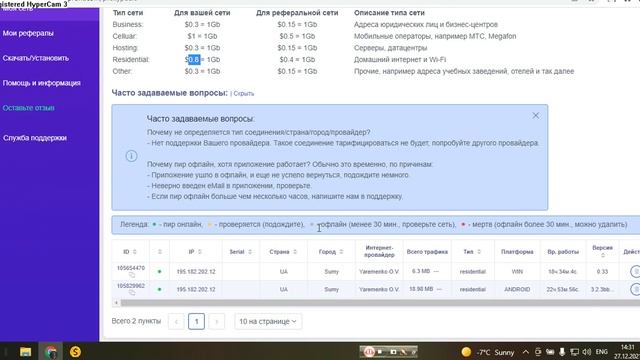Open 'Помощь и информация' in the sidebar

tap(41, 83)
